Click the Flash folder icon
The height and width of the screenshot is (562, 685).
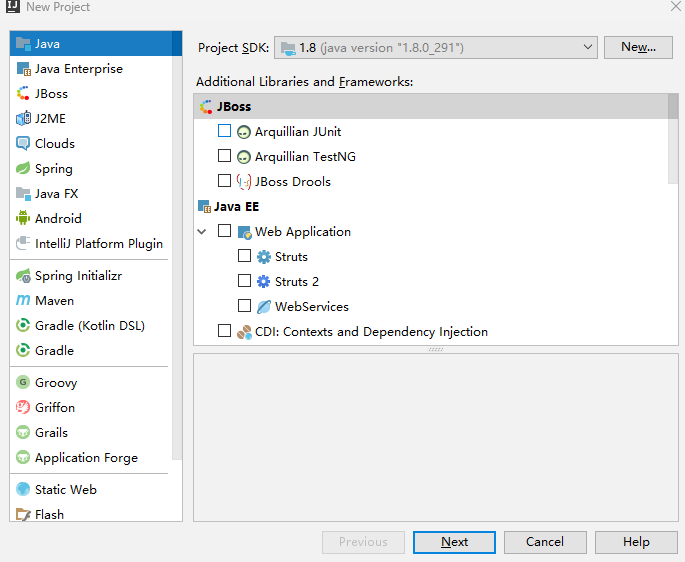pyautogui.click(x=23, y=514)
